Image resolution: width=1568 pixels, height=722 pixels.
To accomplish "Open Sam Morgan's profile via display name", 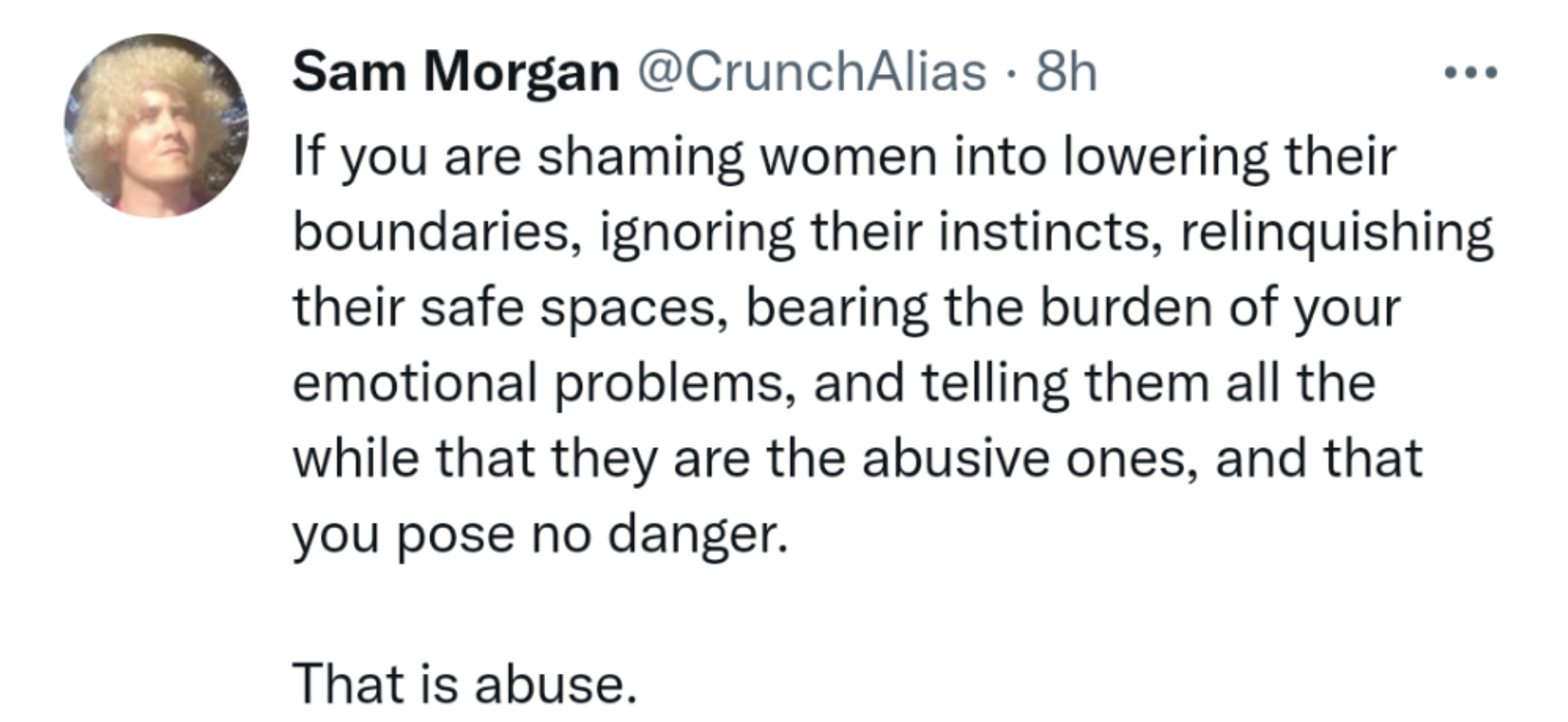I will click(x=456, y=73).
